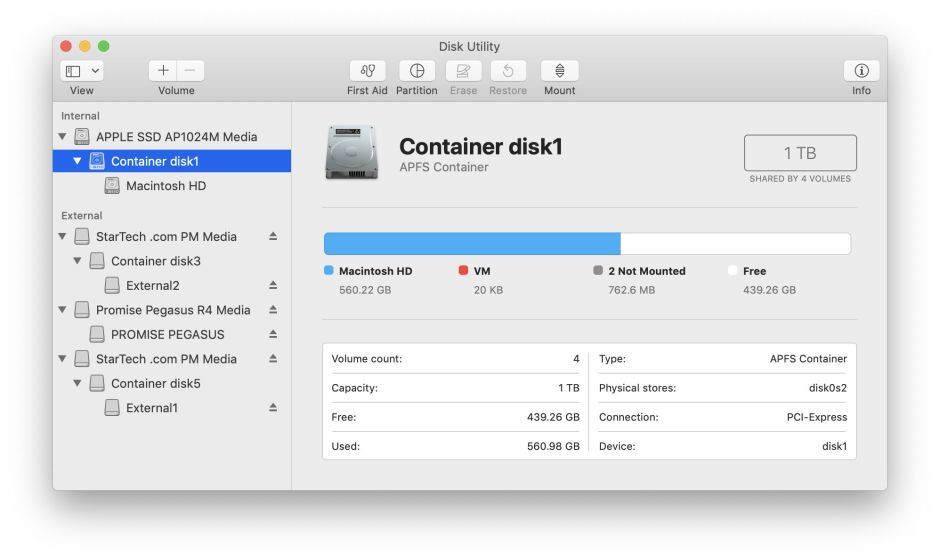Collapse the APPLE SSD AP1024M Media tree
Screen dimensions: 940x560
(63, 137)
